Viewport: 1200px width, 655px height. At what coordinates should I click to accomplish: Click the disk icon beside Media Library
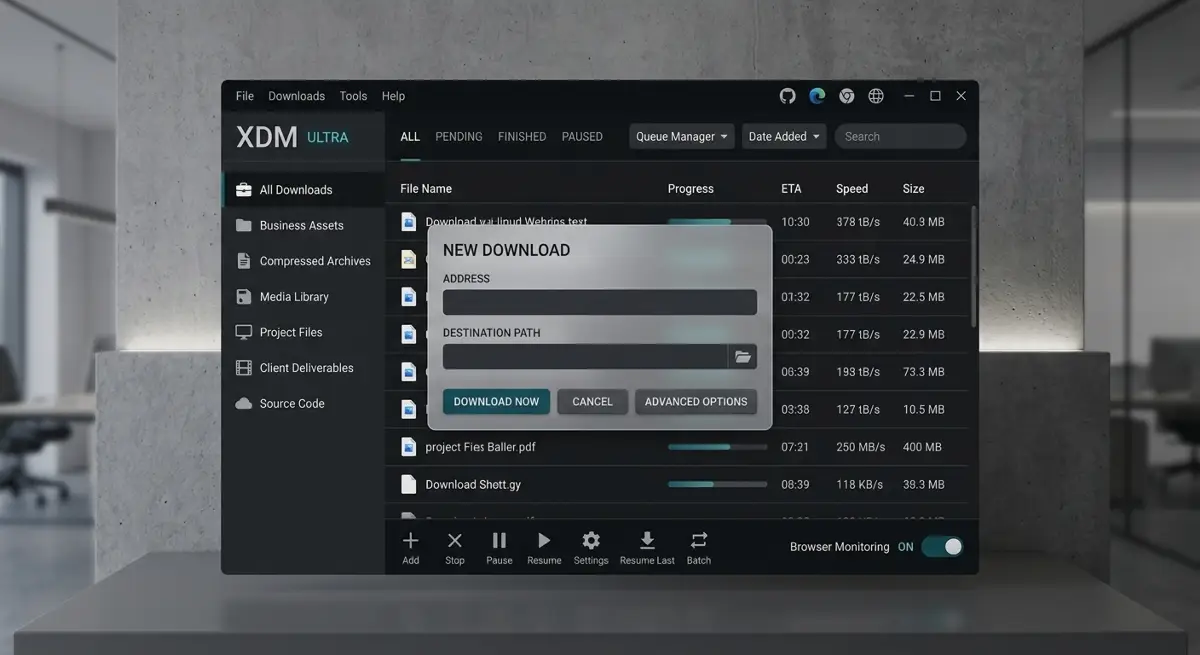[243, 297]
